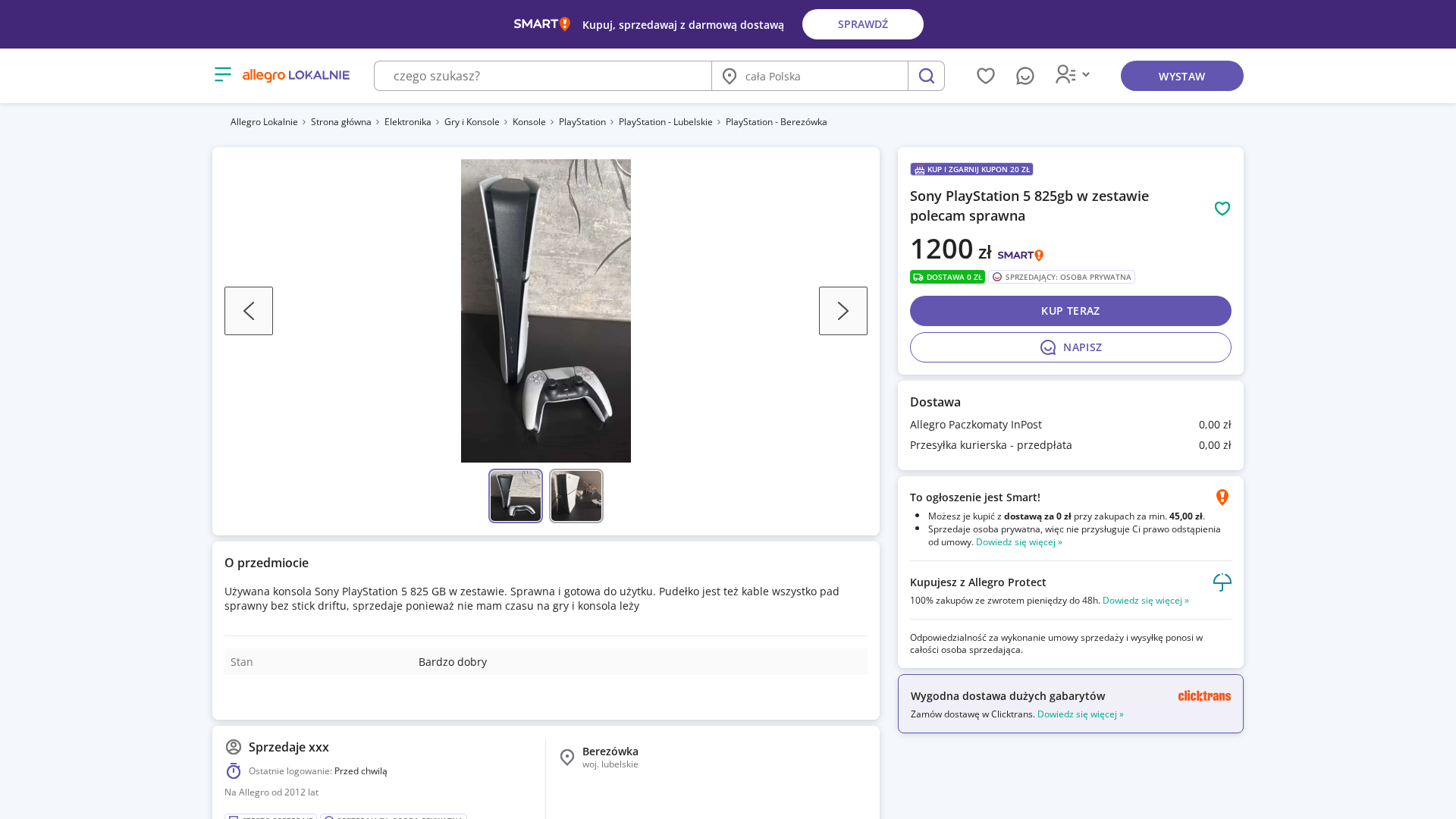Click the seller profile icon
This screenshot has width=1456, height=819.
point(234,747)
